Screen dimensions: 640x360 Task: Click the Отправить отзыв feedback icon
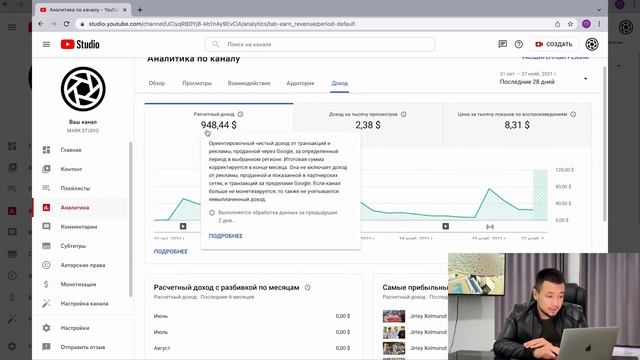(x=47, y=347)
